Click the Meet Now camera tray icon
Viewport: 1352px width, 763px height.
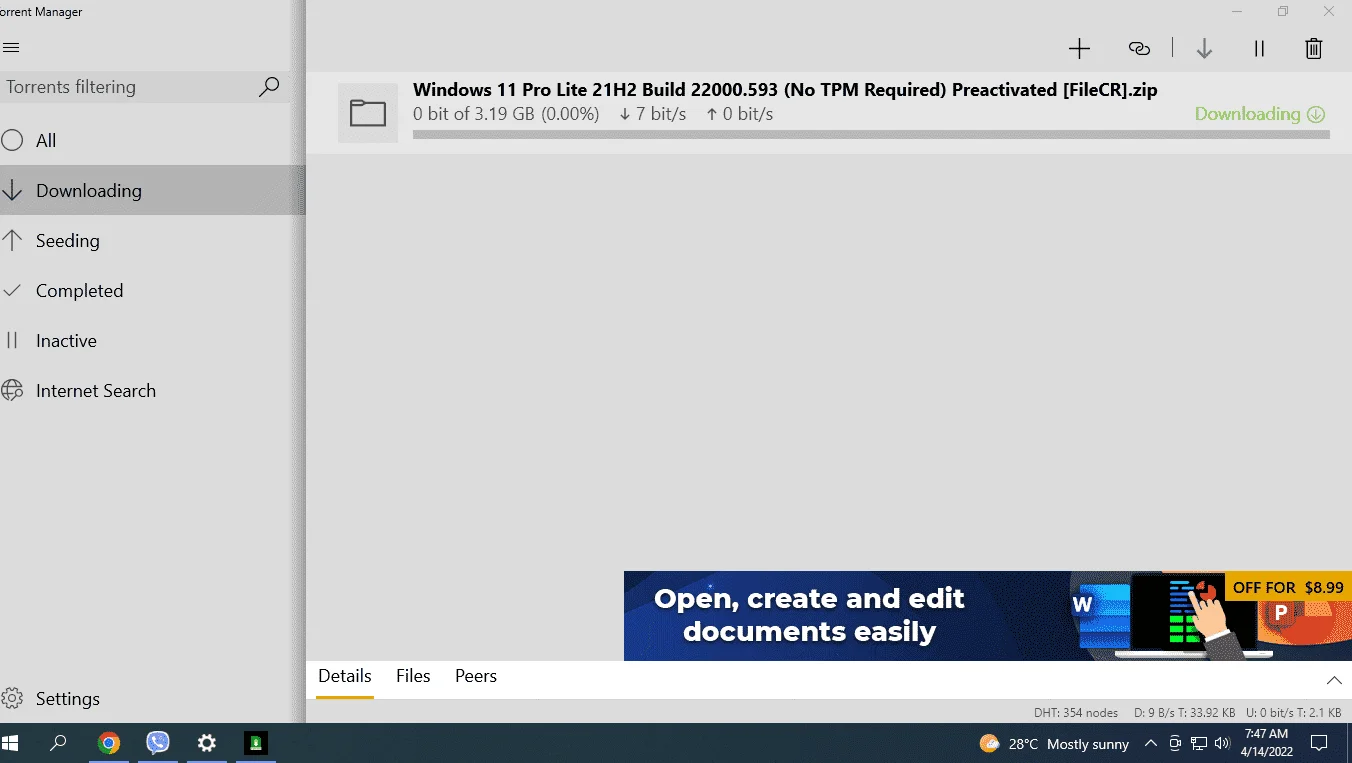click(1175, 744)
